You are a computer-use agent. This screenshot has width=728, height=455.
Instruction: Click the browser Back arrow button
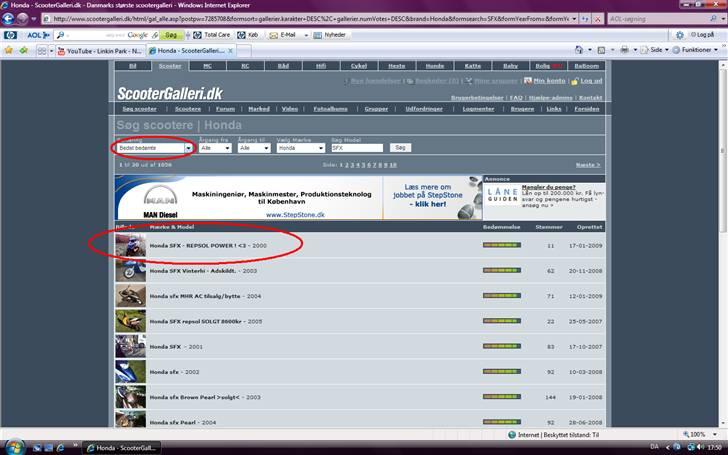tap(11, 18)
